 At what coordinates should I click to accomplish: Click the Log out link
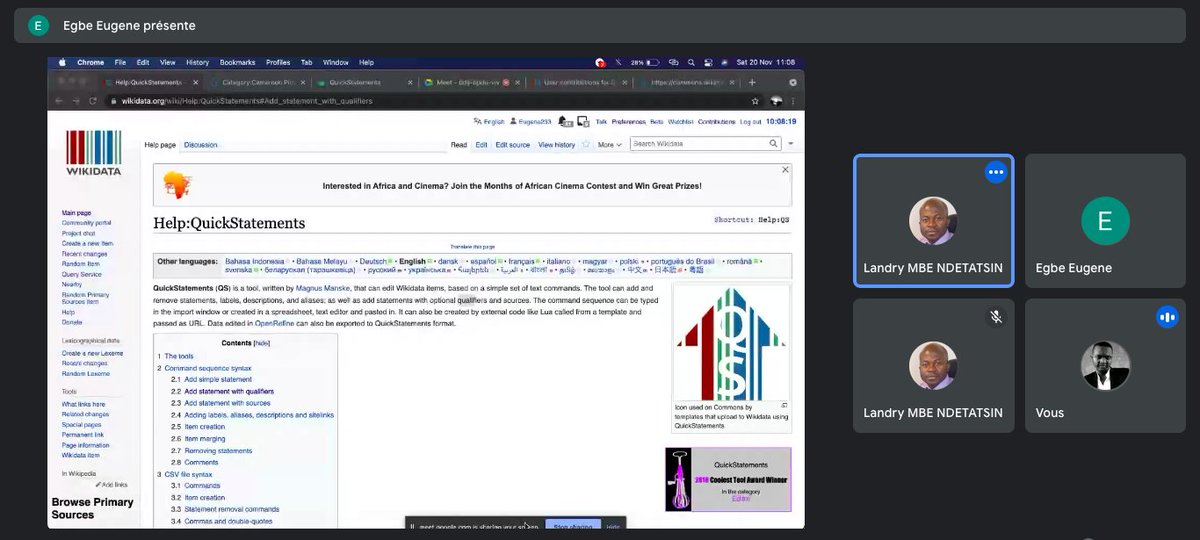pyautogui.click(x=751, y=121)
